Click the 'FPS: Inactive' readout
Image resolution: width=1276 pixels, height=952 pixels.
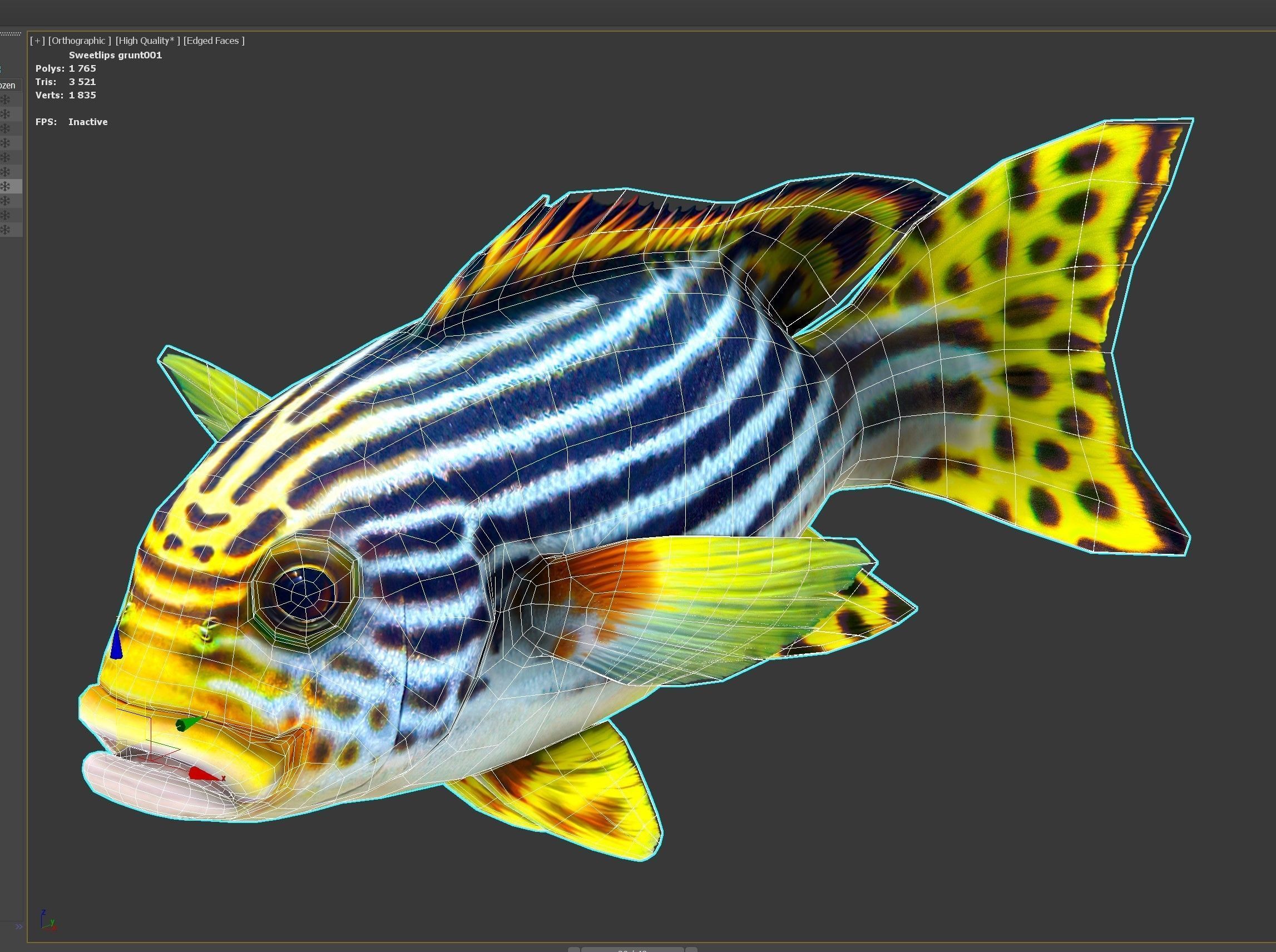(x=71, y=122)
